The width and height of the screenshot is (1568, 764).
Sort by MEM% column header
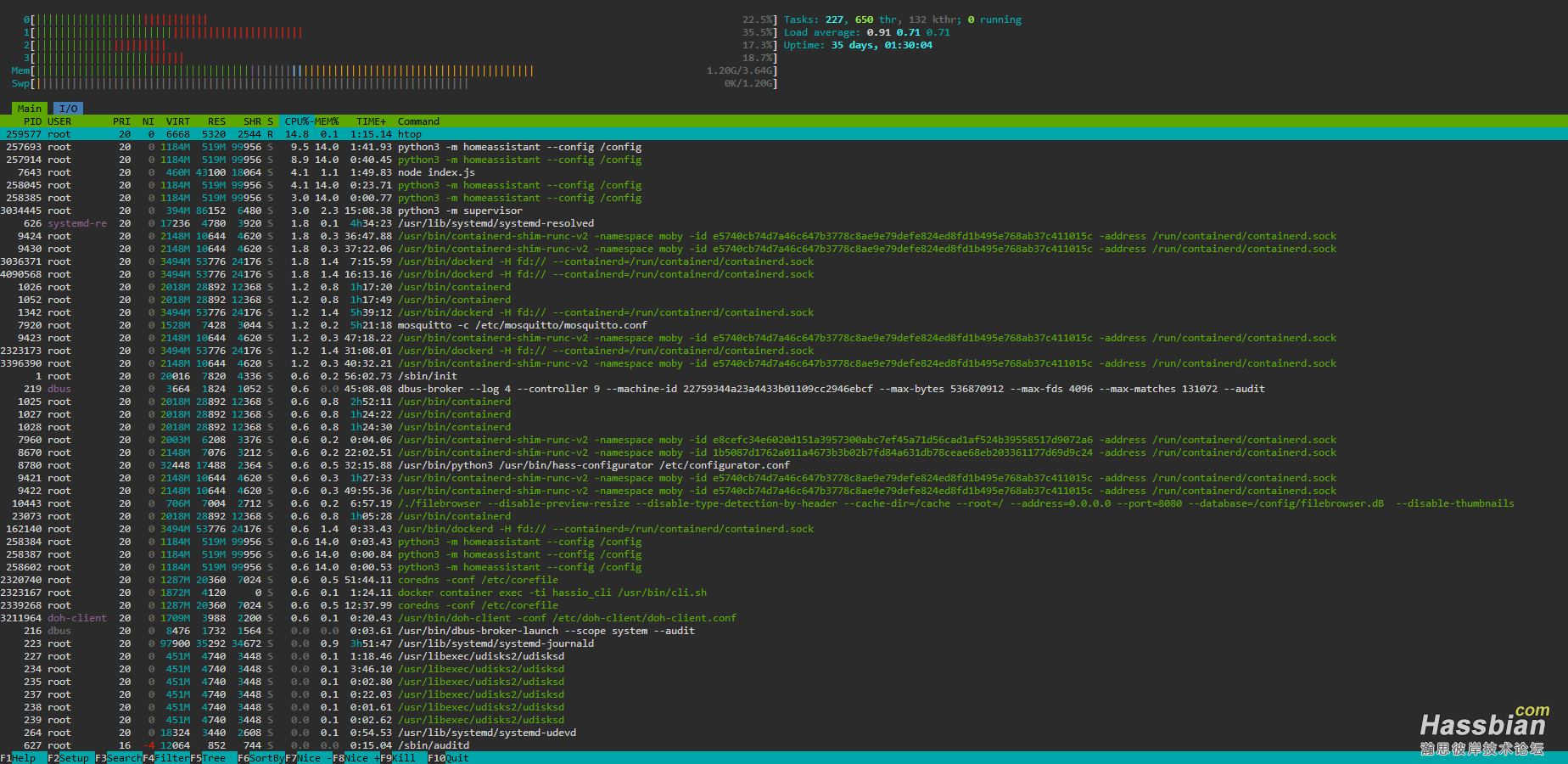click(327, 121)
